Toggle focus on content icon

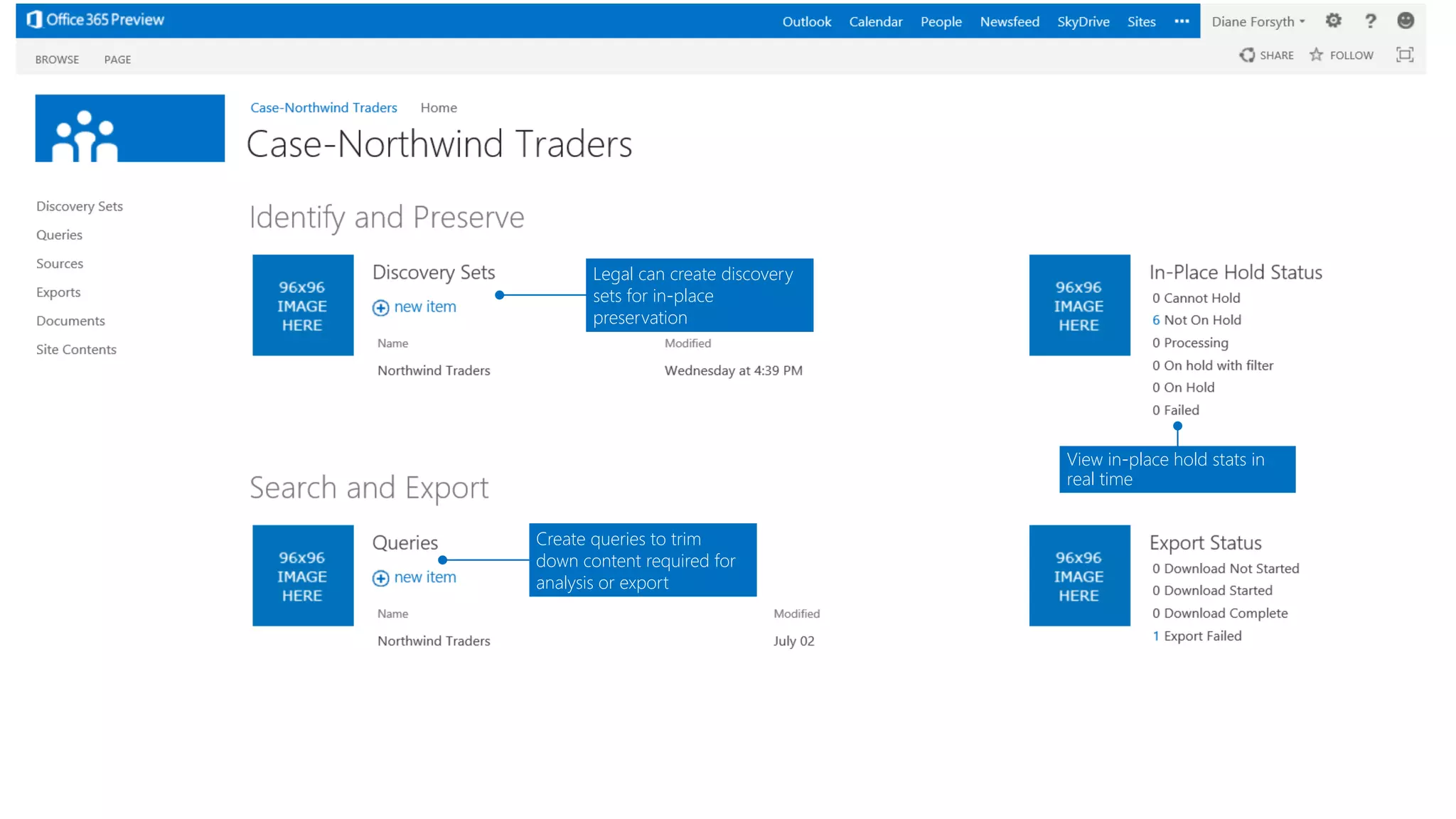point(1405,55)
